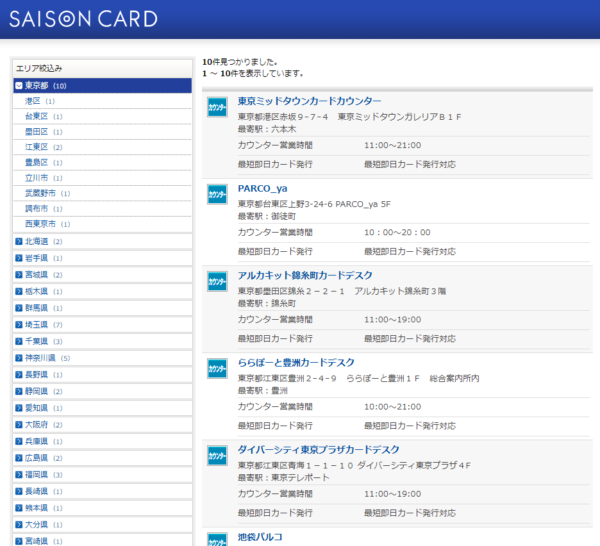The width and height of the screenshot is (600, 546).
Task: Open ららぽーと豊洲カードデスク link
Action: pos(296,363)
